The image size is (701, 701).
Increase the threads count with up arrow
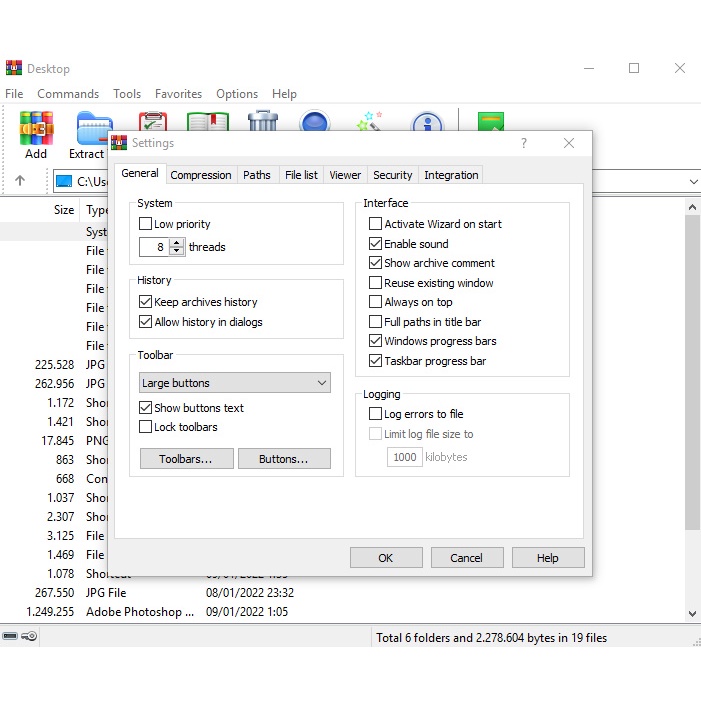[177, 242]
